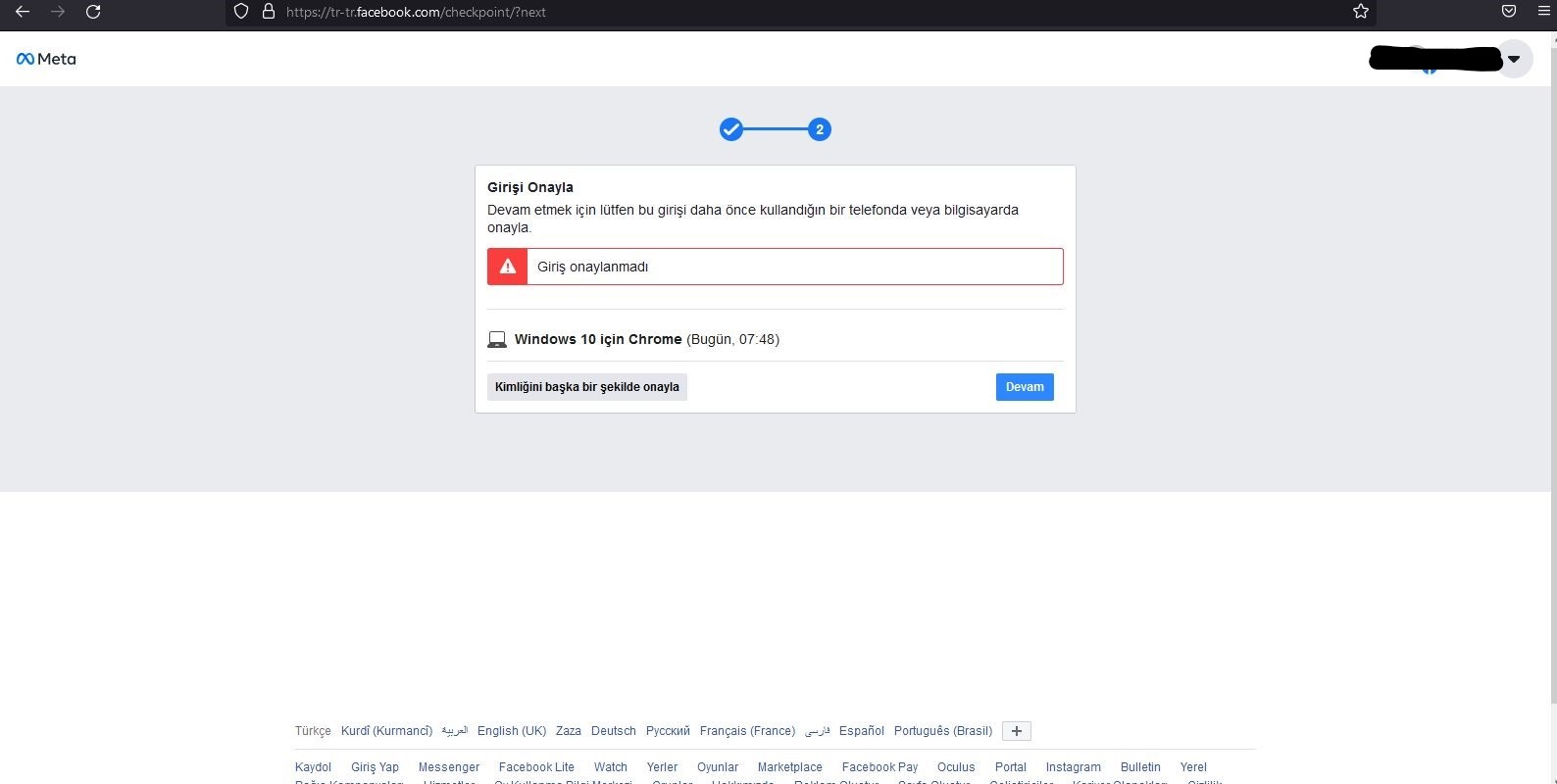Open the Yerler footer link
The image size is (1557, 784).
click(x=662, y=767)
